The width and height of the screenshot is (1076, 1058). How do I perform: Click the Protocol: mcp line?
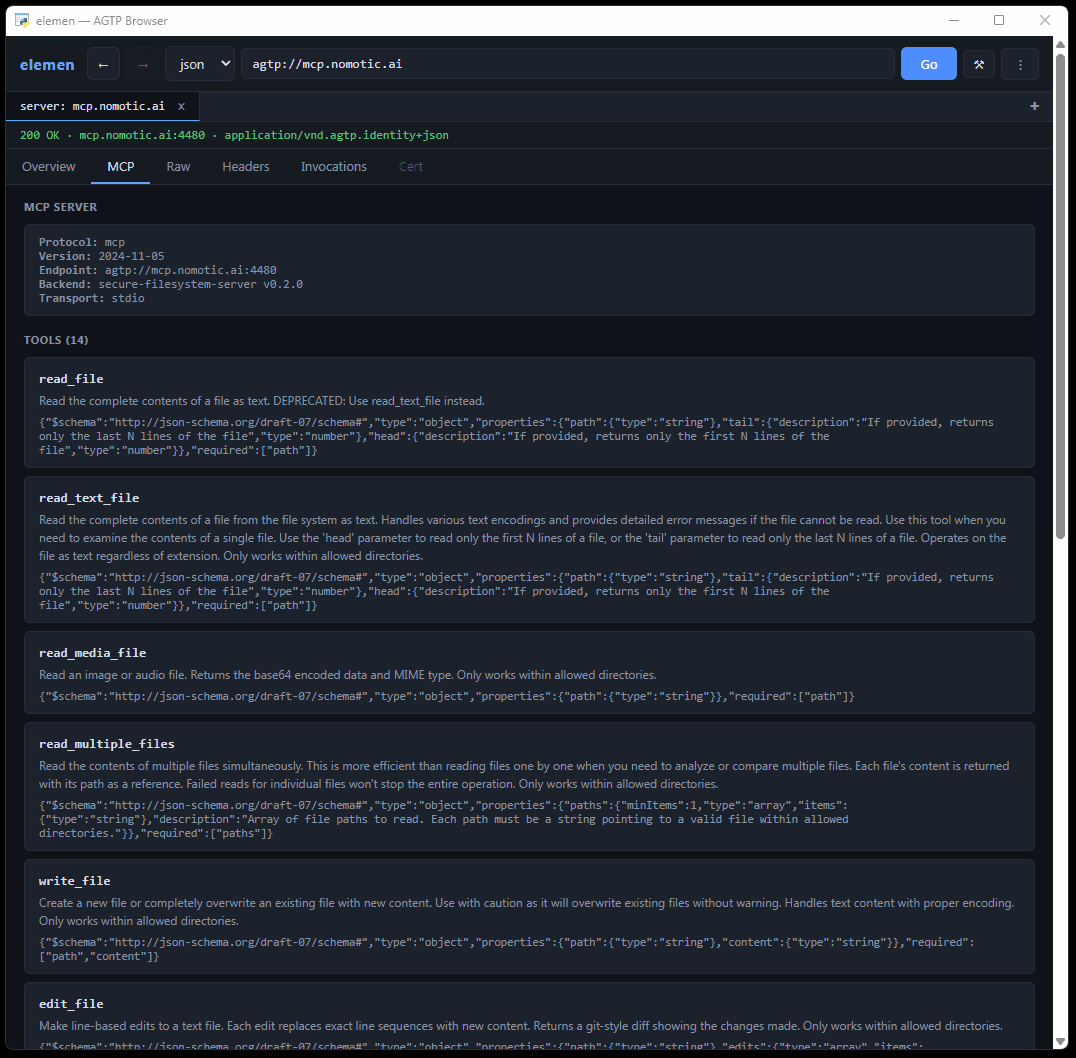[82, 242]
